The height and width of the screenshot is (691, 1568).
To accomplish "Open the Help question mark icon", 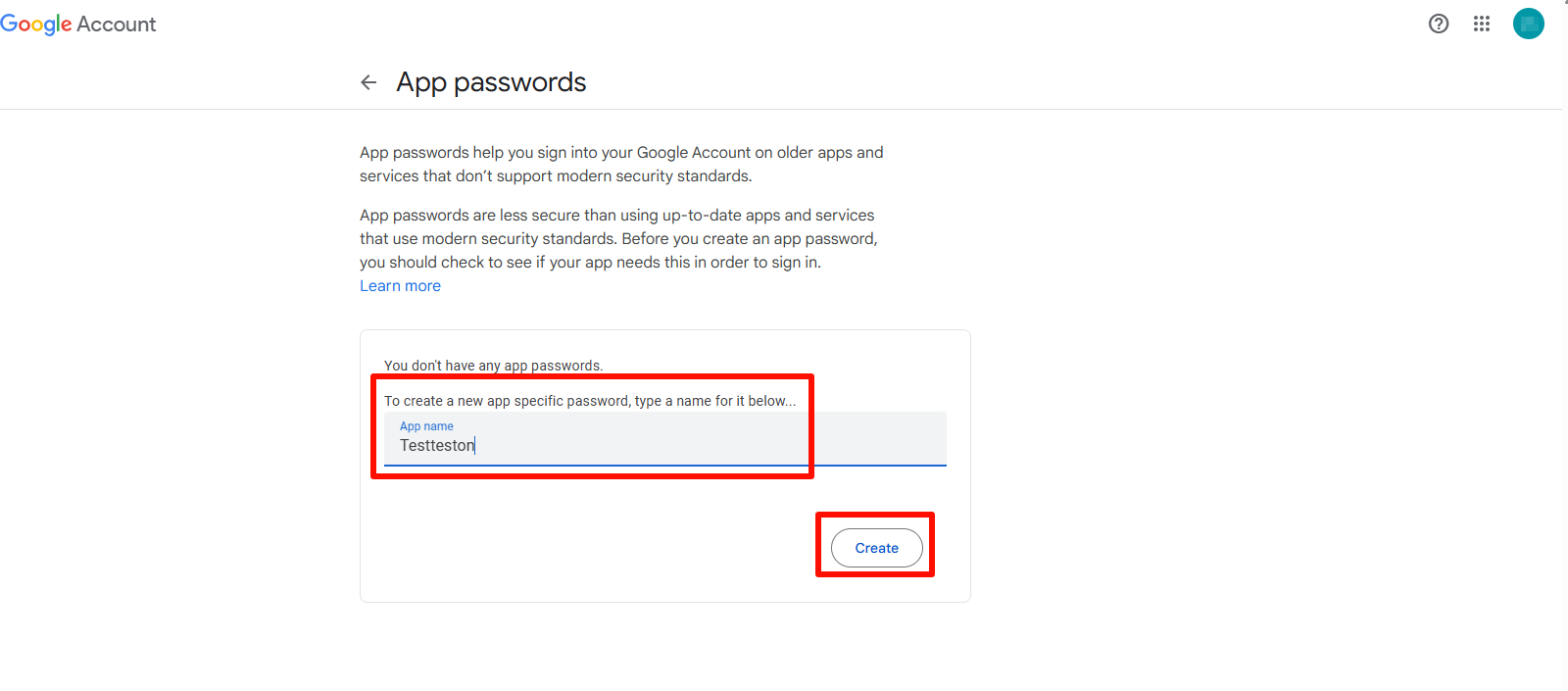I will [1439, 24].
